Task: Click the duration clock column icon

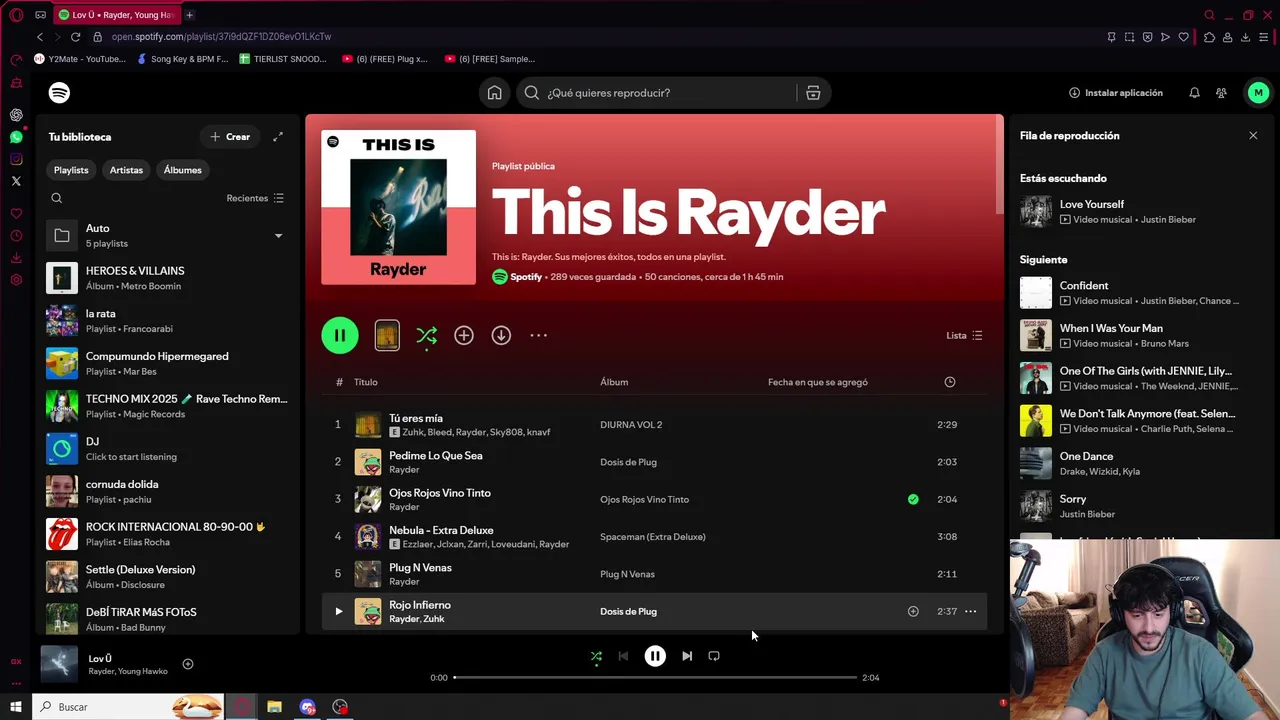Action: point(950,382)
